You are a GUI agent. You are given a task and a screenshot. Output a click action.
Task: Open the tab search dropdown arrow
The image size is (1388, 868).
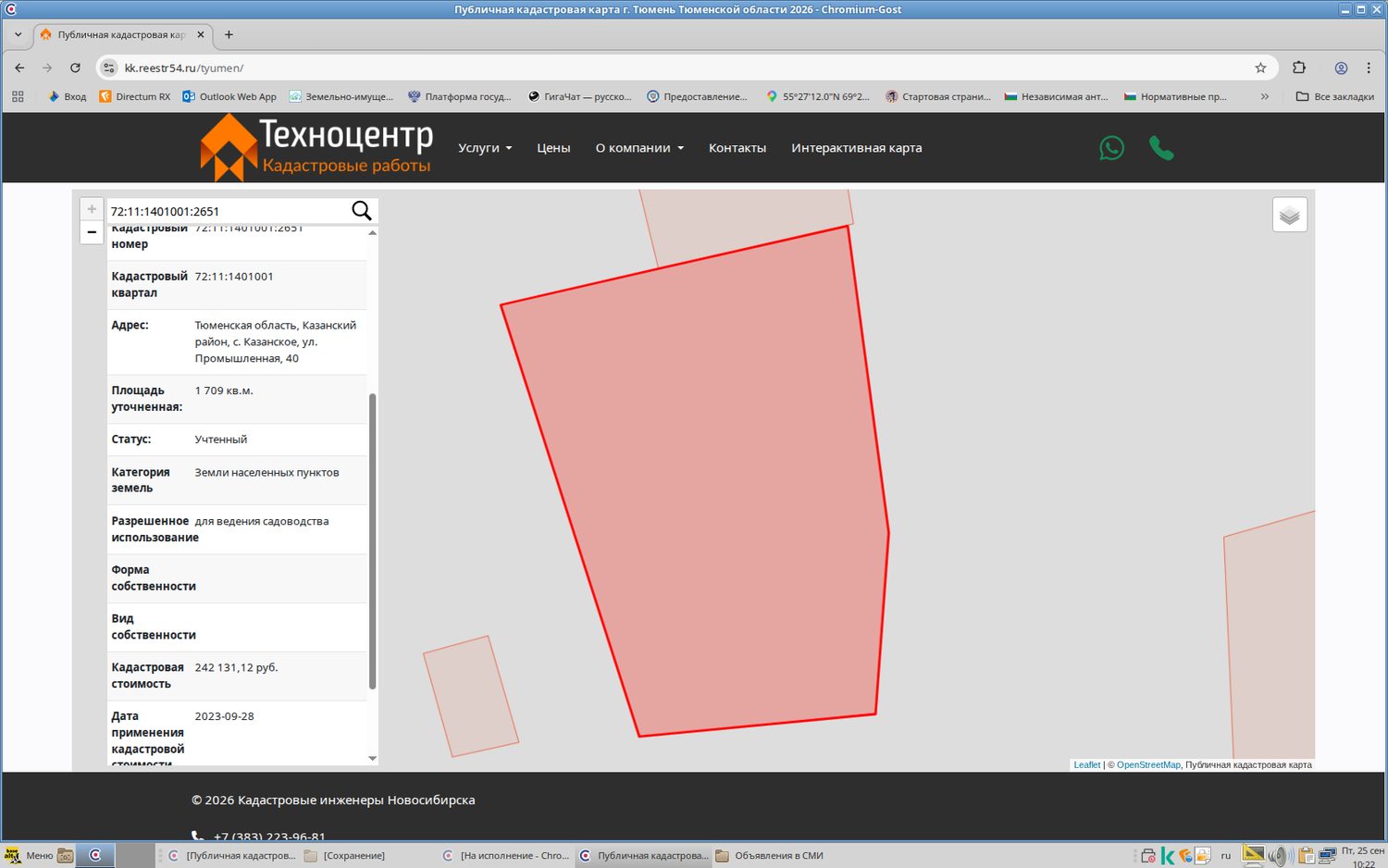click(18, 34)
